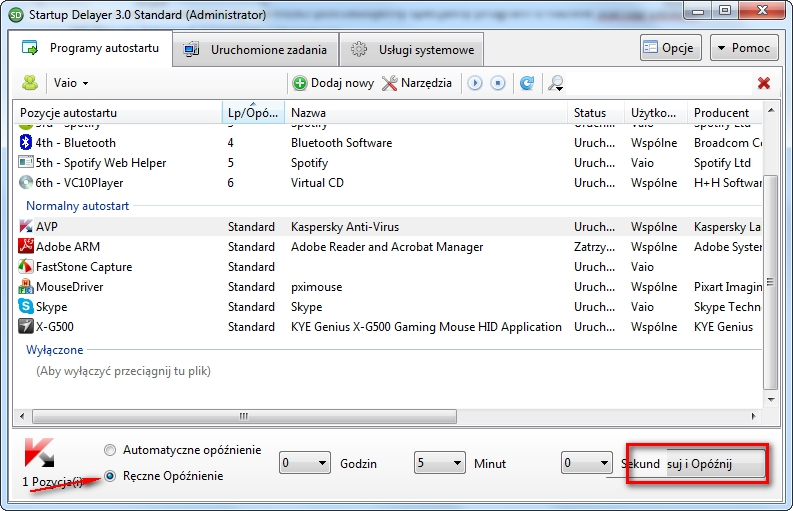Click the stop icon in toolbar
The width and height of the screenshot is (793, 511).
(x=497, y=83)
